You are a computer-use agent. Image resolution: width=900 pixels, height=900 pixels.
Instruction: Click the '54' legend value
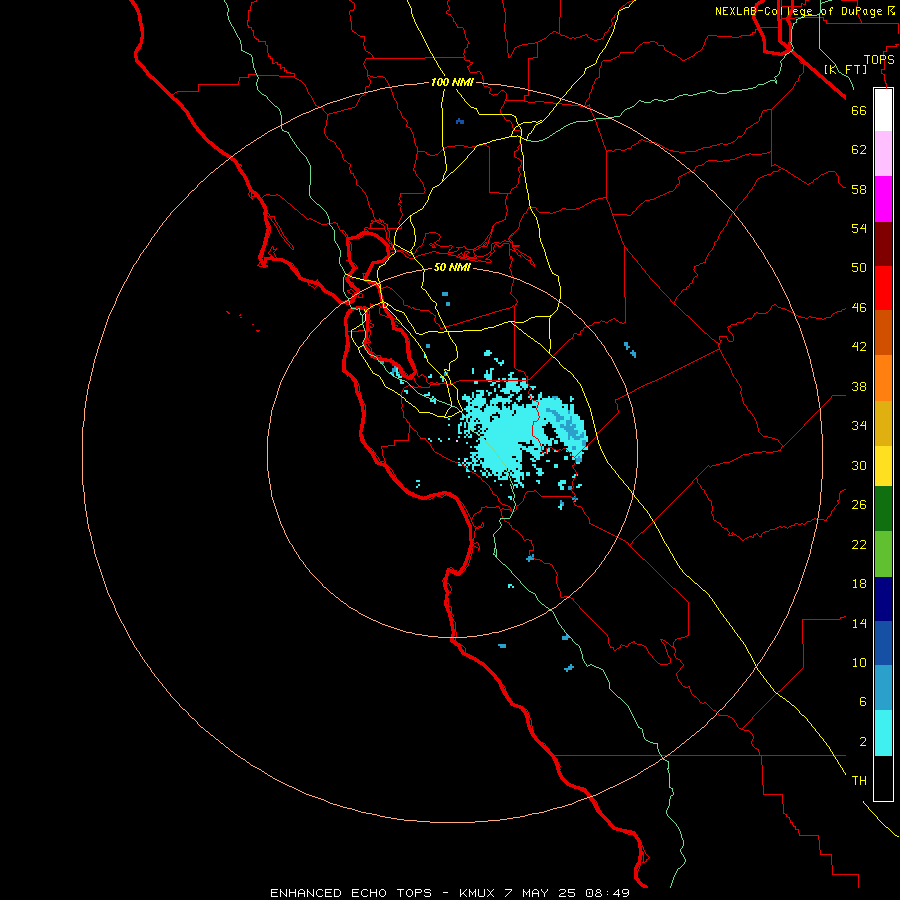coord(859,228)
